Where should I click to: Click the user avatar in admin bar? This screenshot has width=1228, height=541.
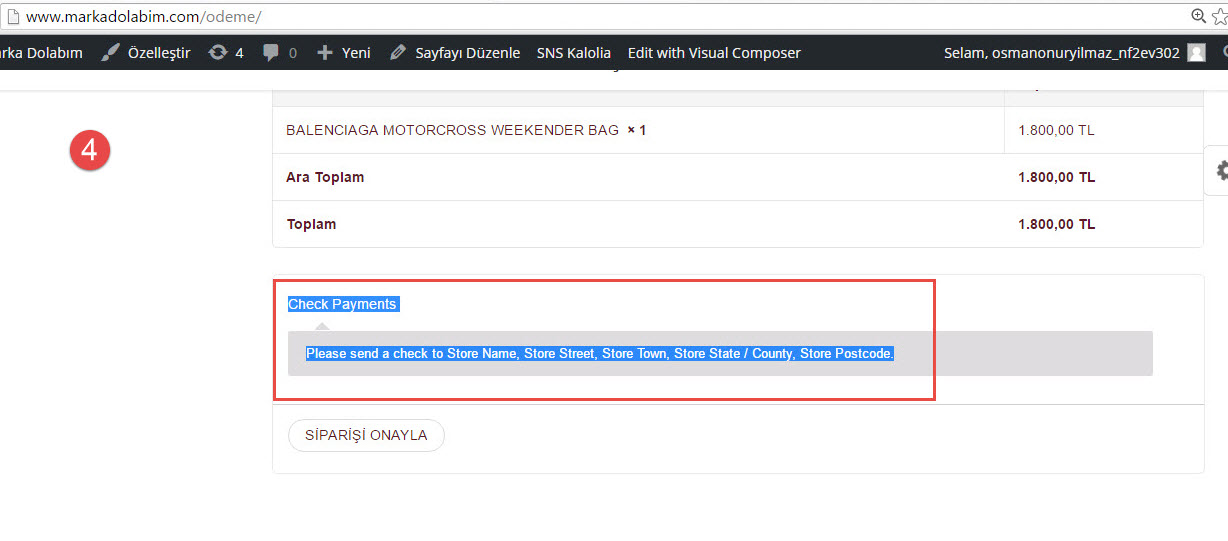pos(1196,53)
